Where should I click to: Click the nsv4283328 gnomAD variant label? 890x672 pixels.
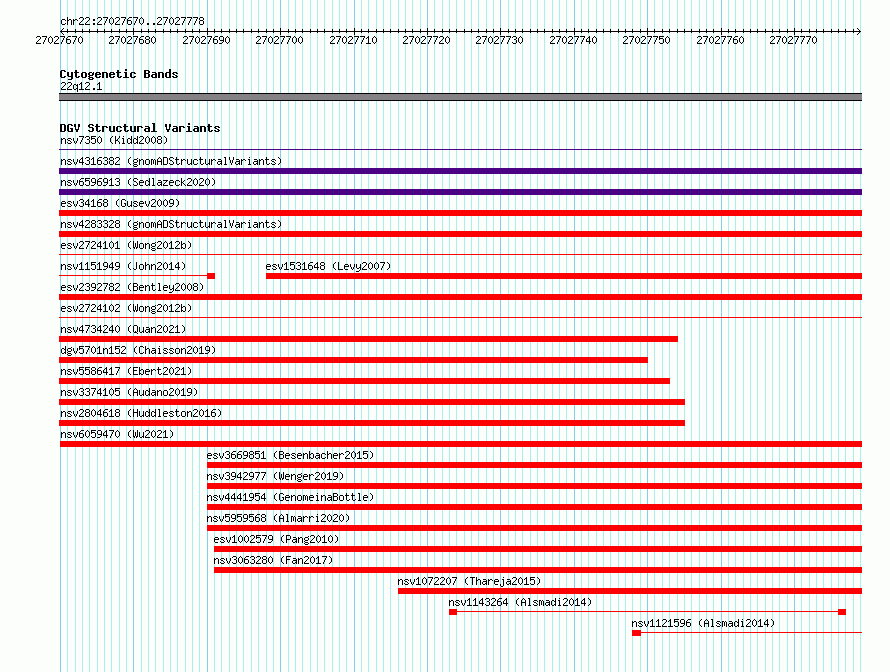(x=171, y=224)
